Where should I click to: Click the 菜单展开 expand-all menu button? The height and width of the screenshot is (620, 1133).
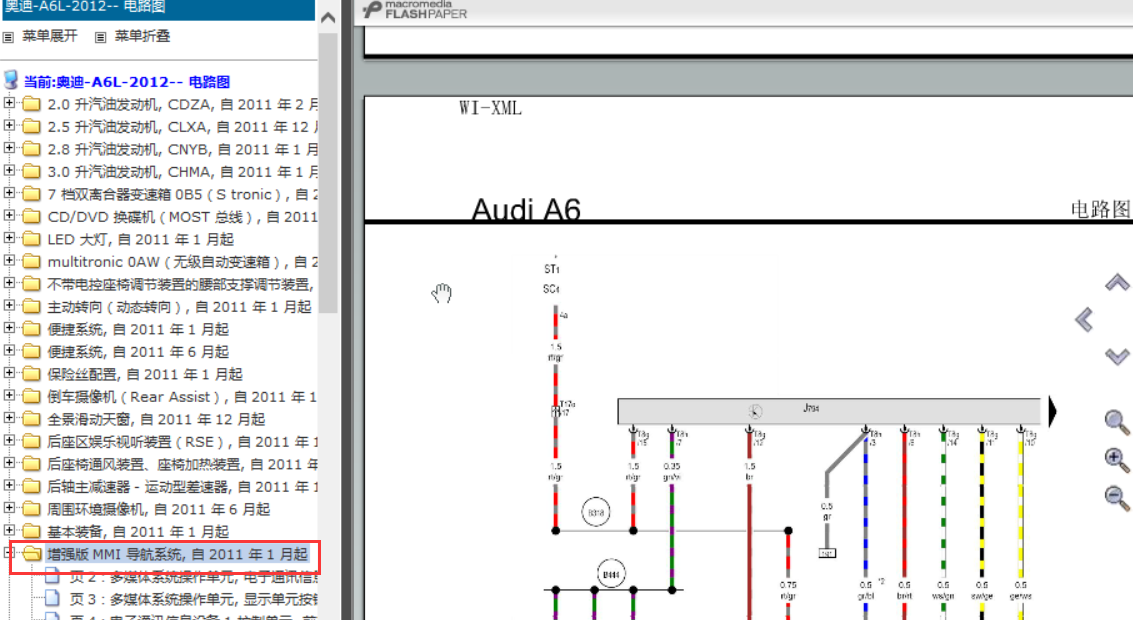[49, 36]
